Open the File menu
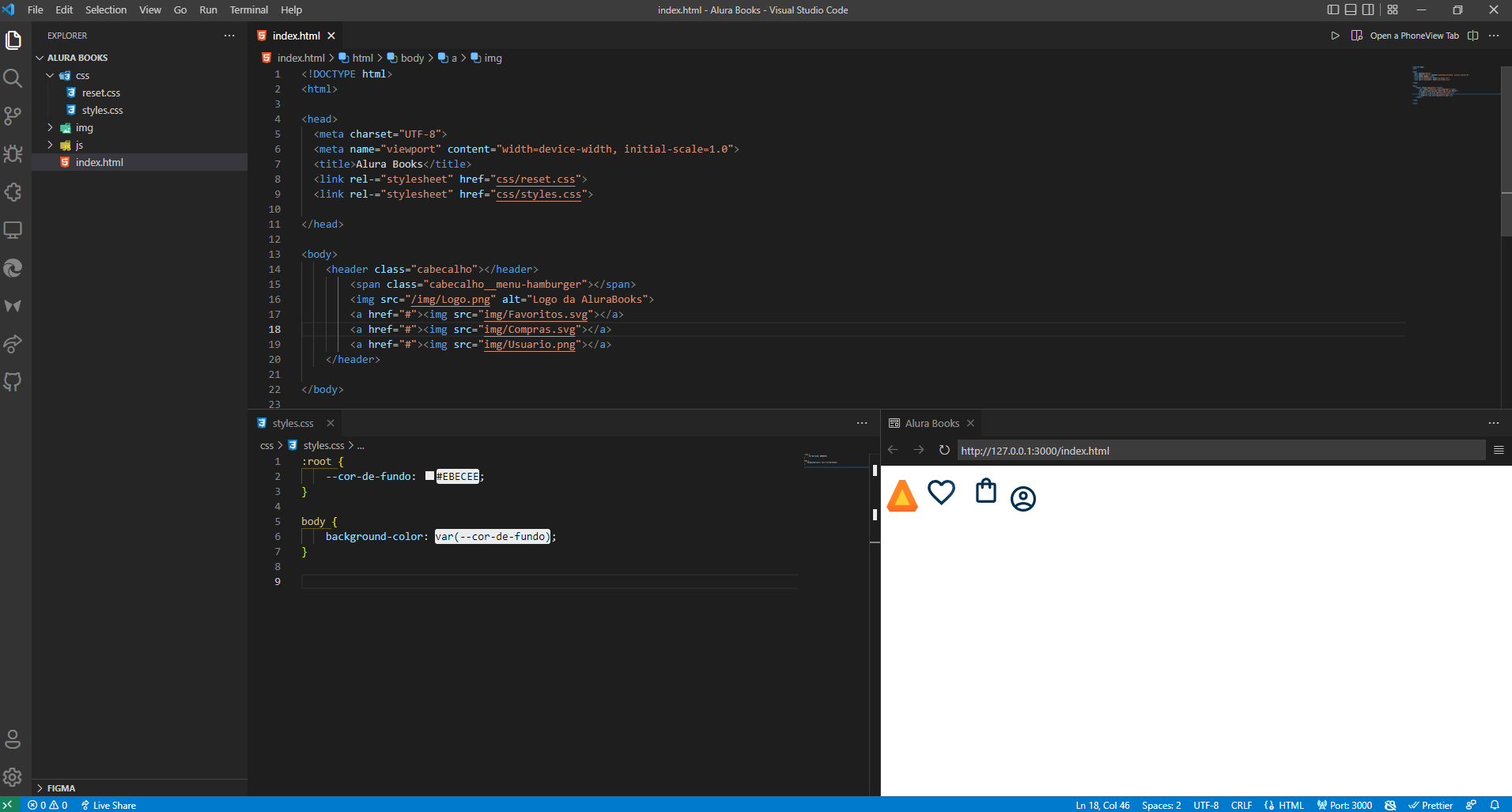 36,9
